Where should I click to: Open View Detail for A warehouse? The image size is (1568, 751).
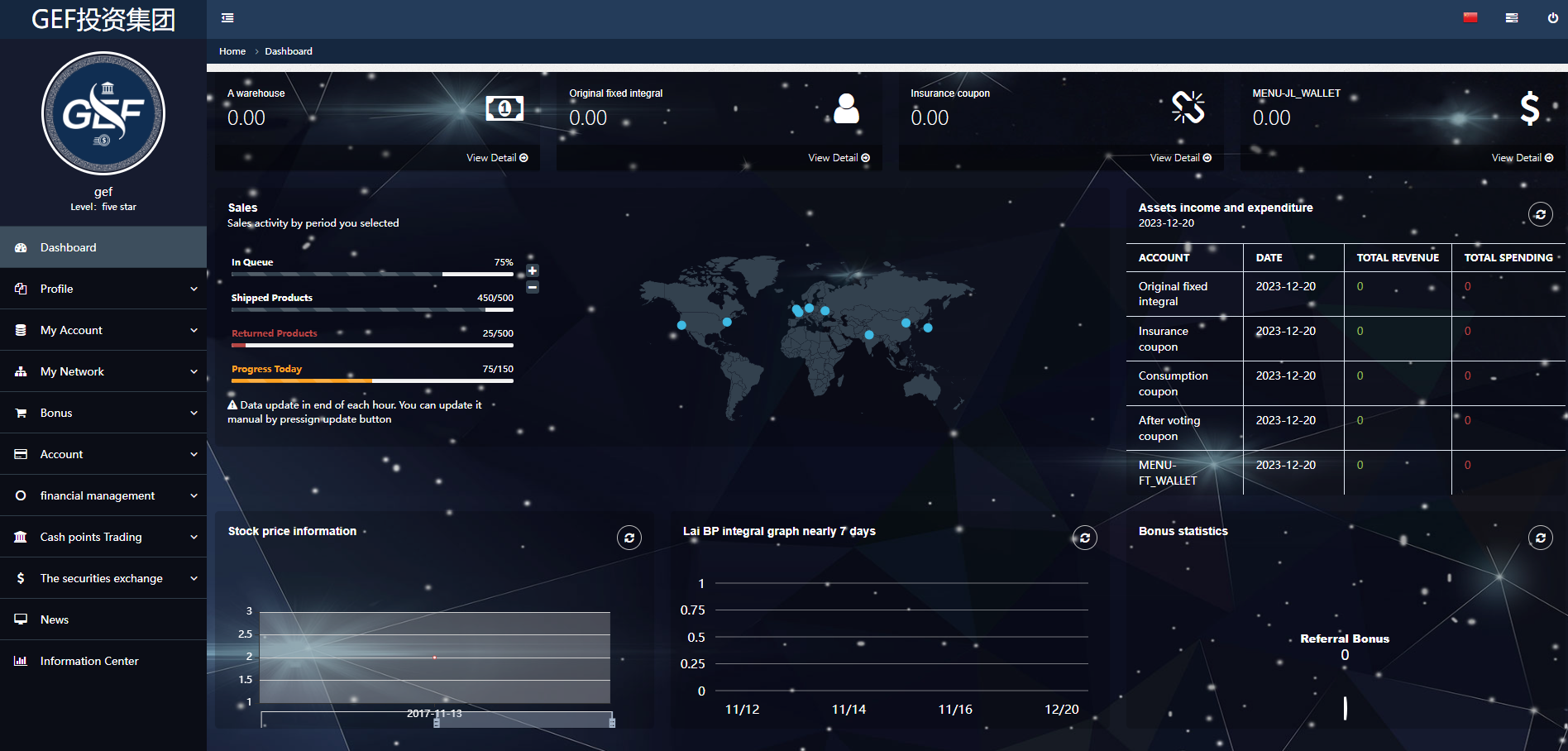pyautogui.click(x=497, y=158)
